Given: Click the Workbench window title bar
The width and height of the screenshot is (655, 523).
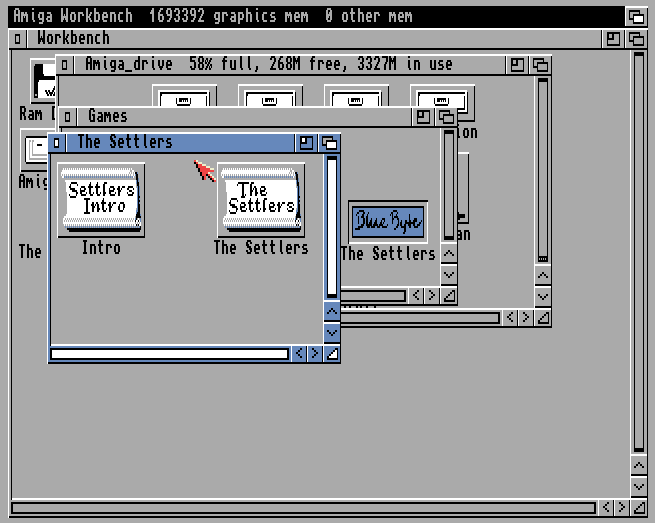Looking at the screenshot, I should (x=314, y=39).
